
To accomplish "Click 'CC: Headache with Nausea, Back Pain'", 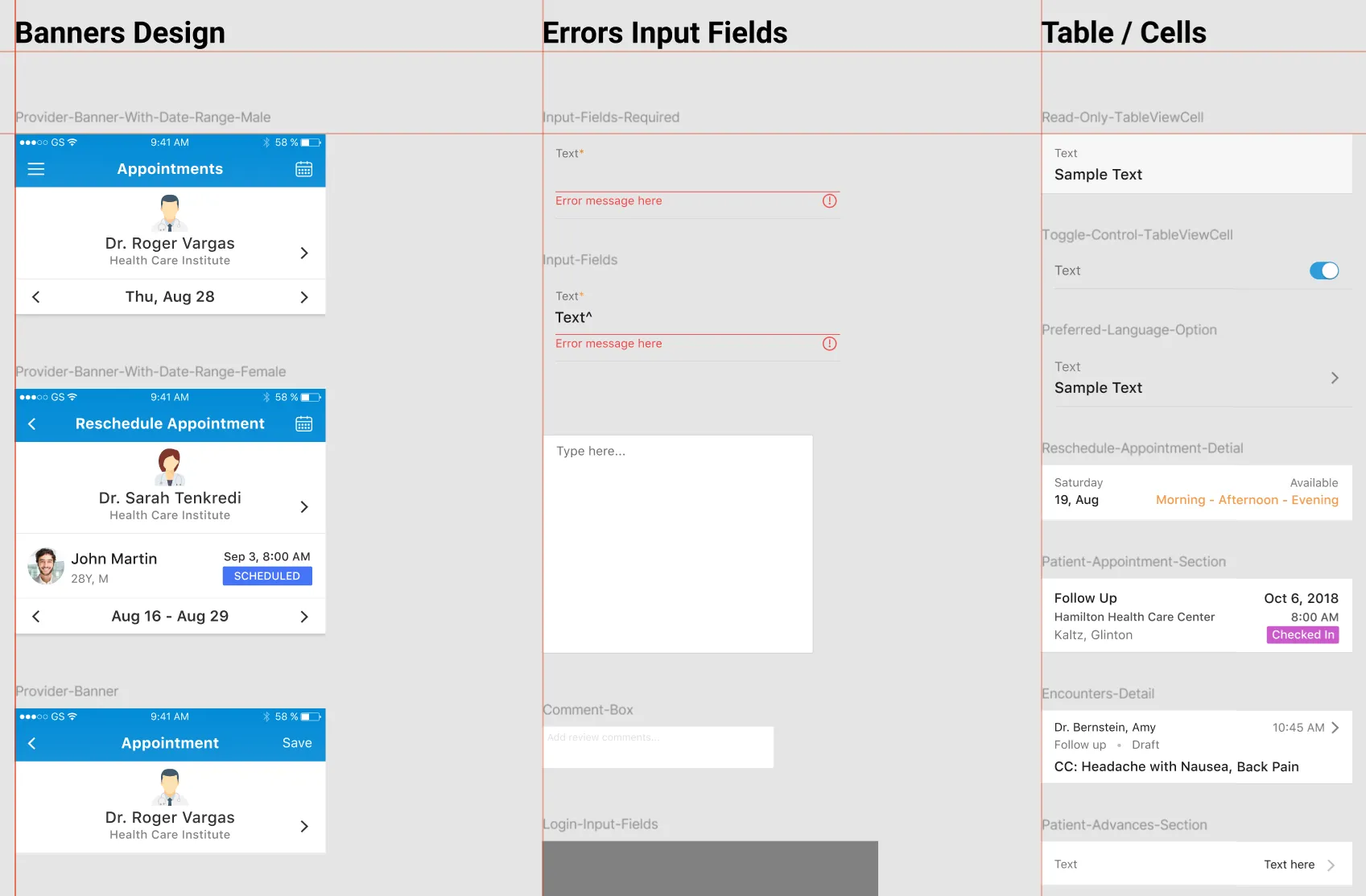I will [1177, 767].
